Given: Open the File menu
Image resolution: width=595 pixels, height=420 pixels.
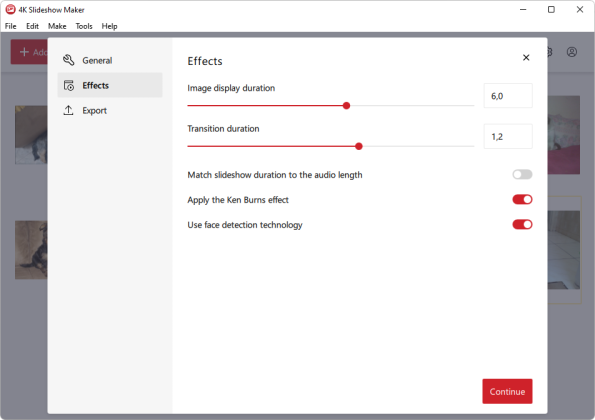Looking at the screenshot, I should 11,26.
